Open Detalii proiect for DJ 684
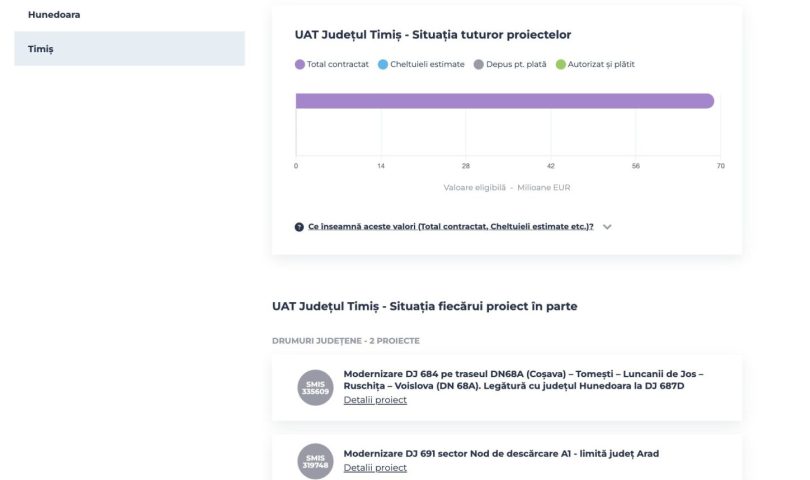 375,400
